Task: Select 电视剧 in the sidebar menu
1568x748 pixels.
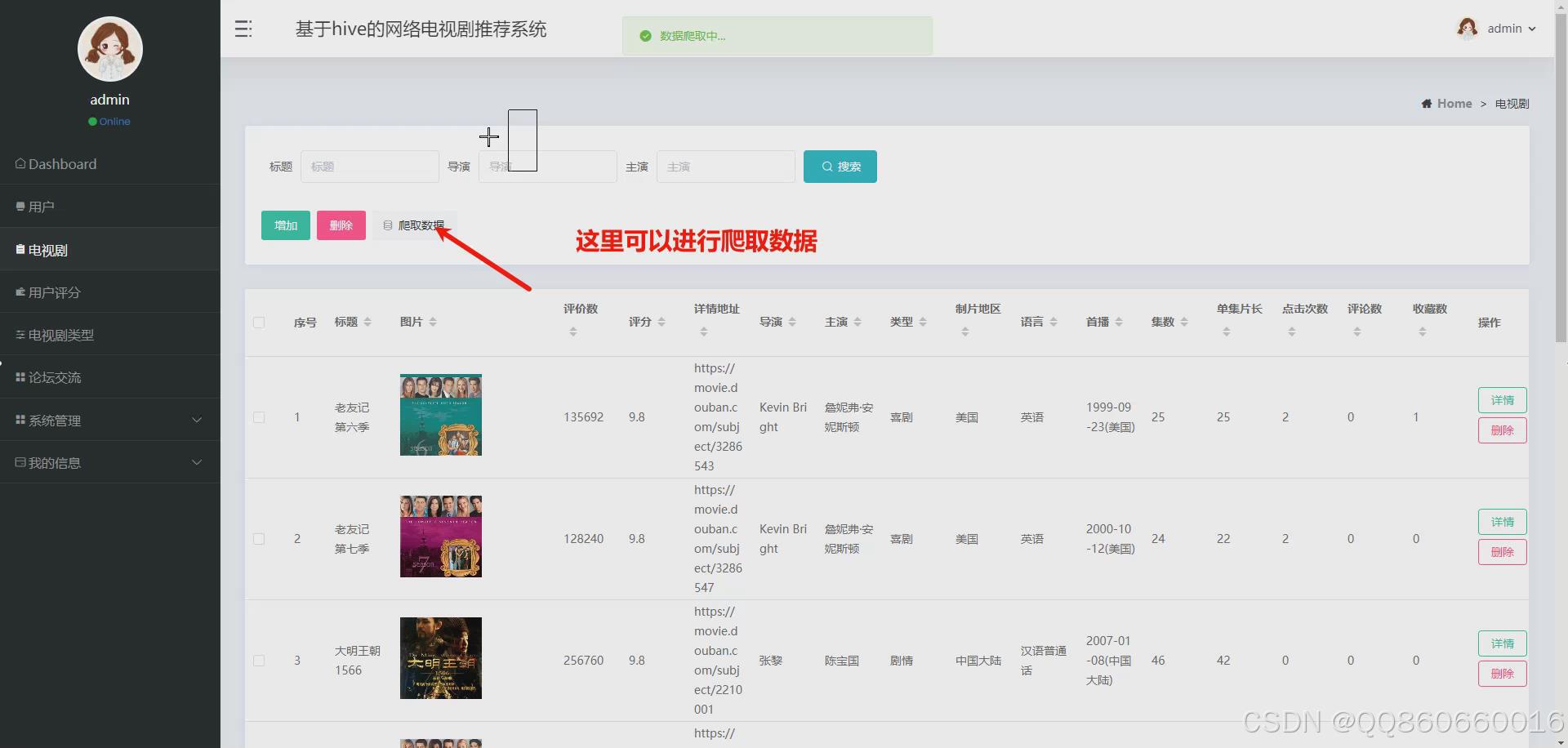Action: click(110, 249)
